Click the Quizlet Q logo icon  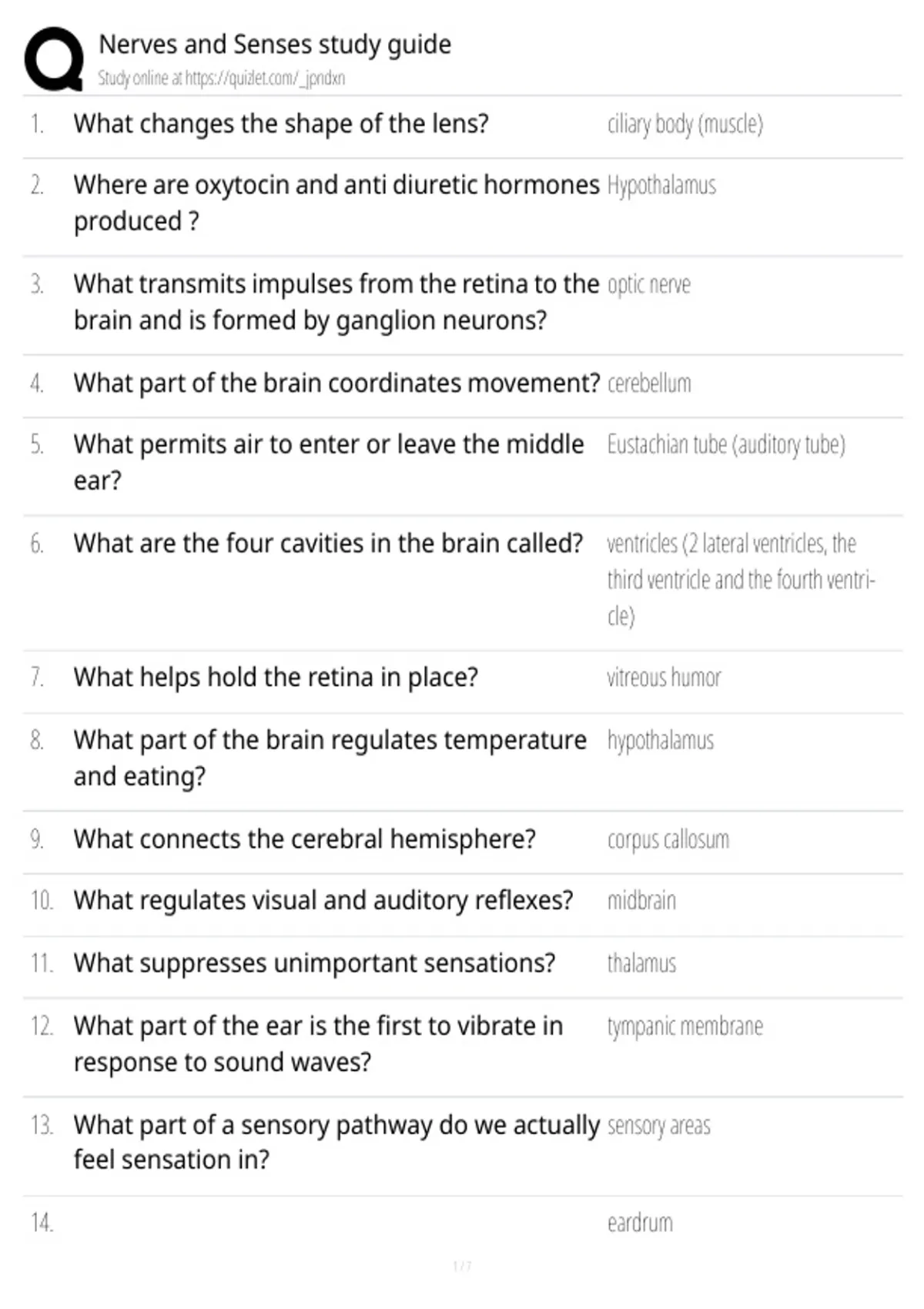coord(54,59)
